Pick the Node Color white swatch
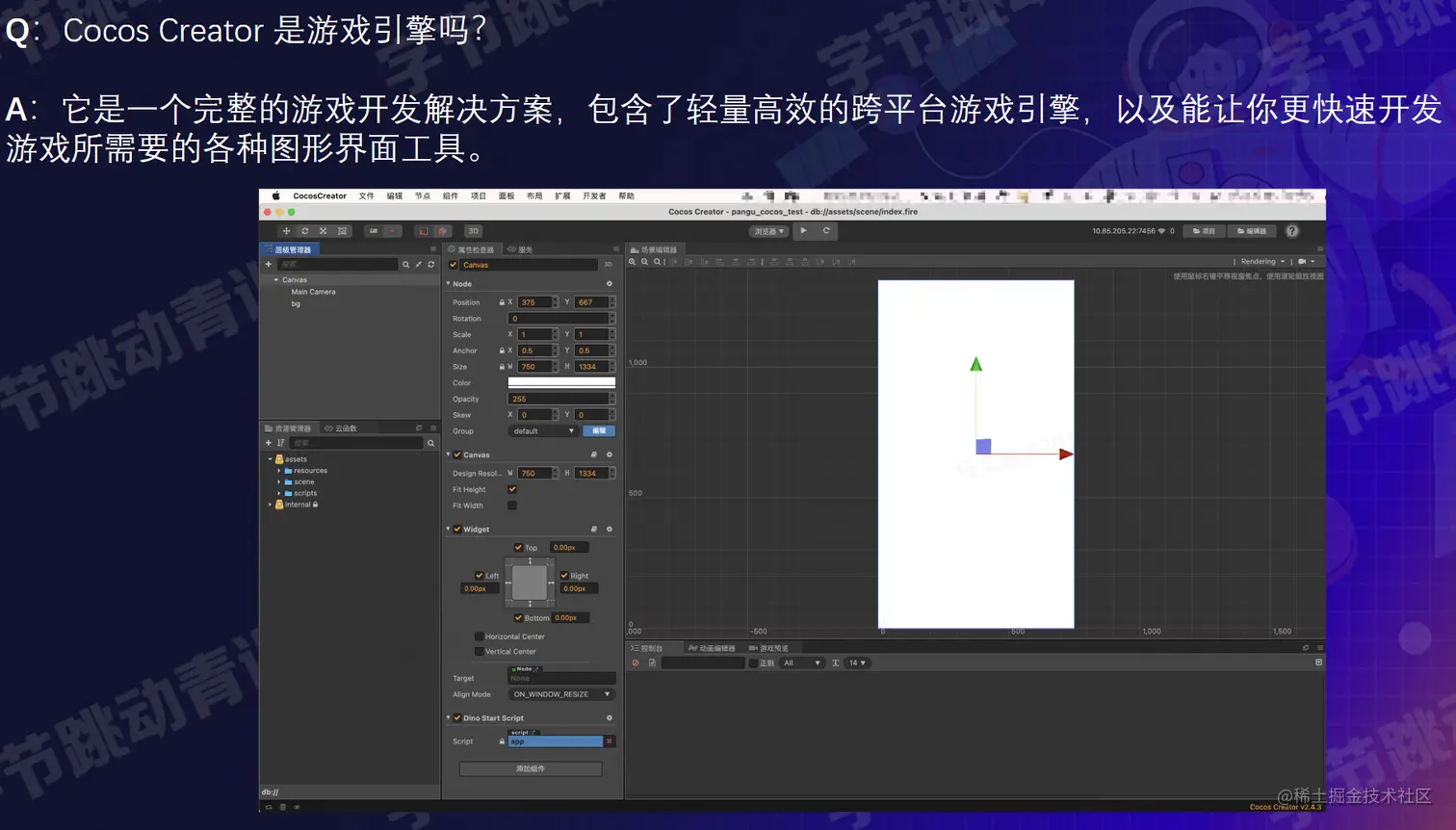 [561, 382]
